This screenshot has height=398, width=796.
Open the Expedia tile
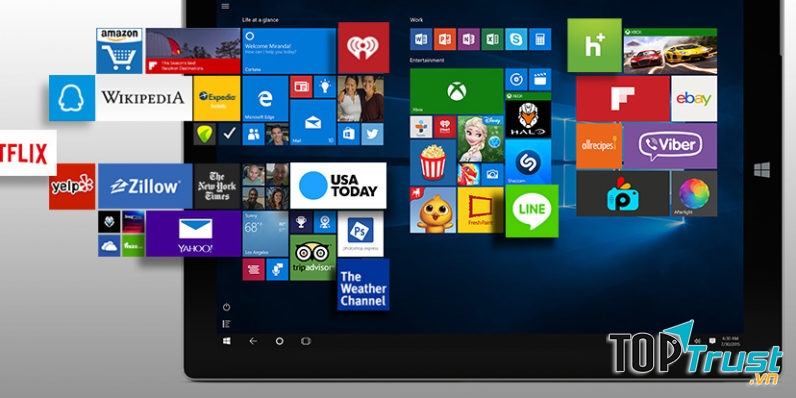(217, 98)
